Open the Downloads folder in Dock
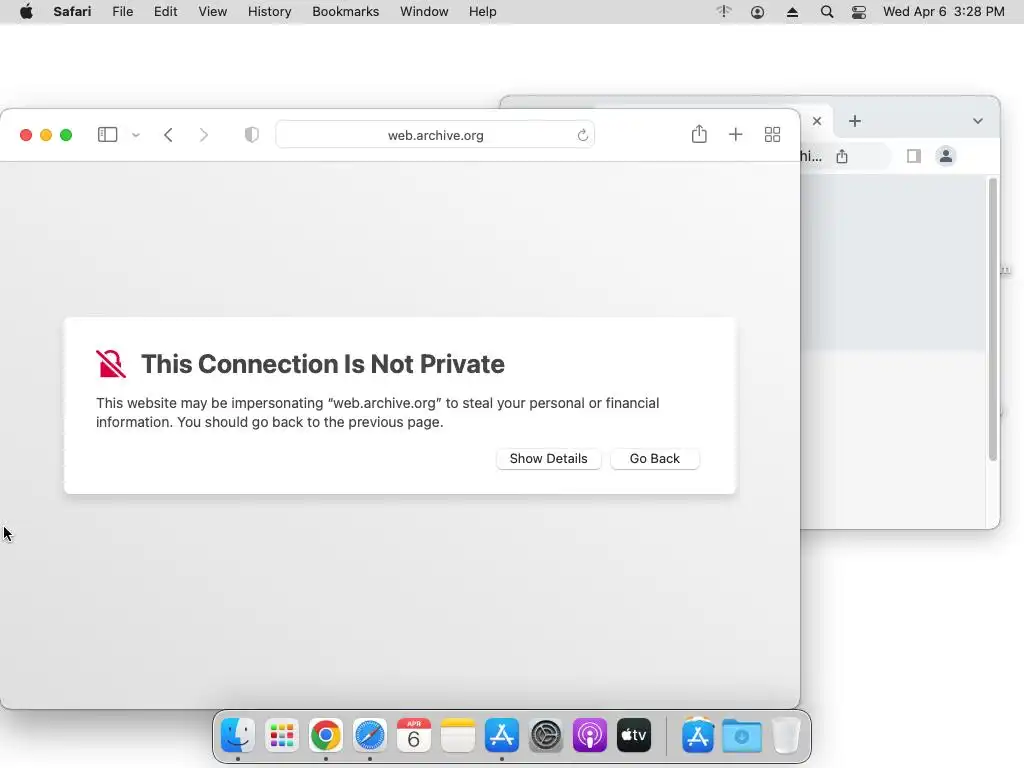 tap(742, 735)
